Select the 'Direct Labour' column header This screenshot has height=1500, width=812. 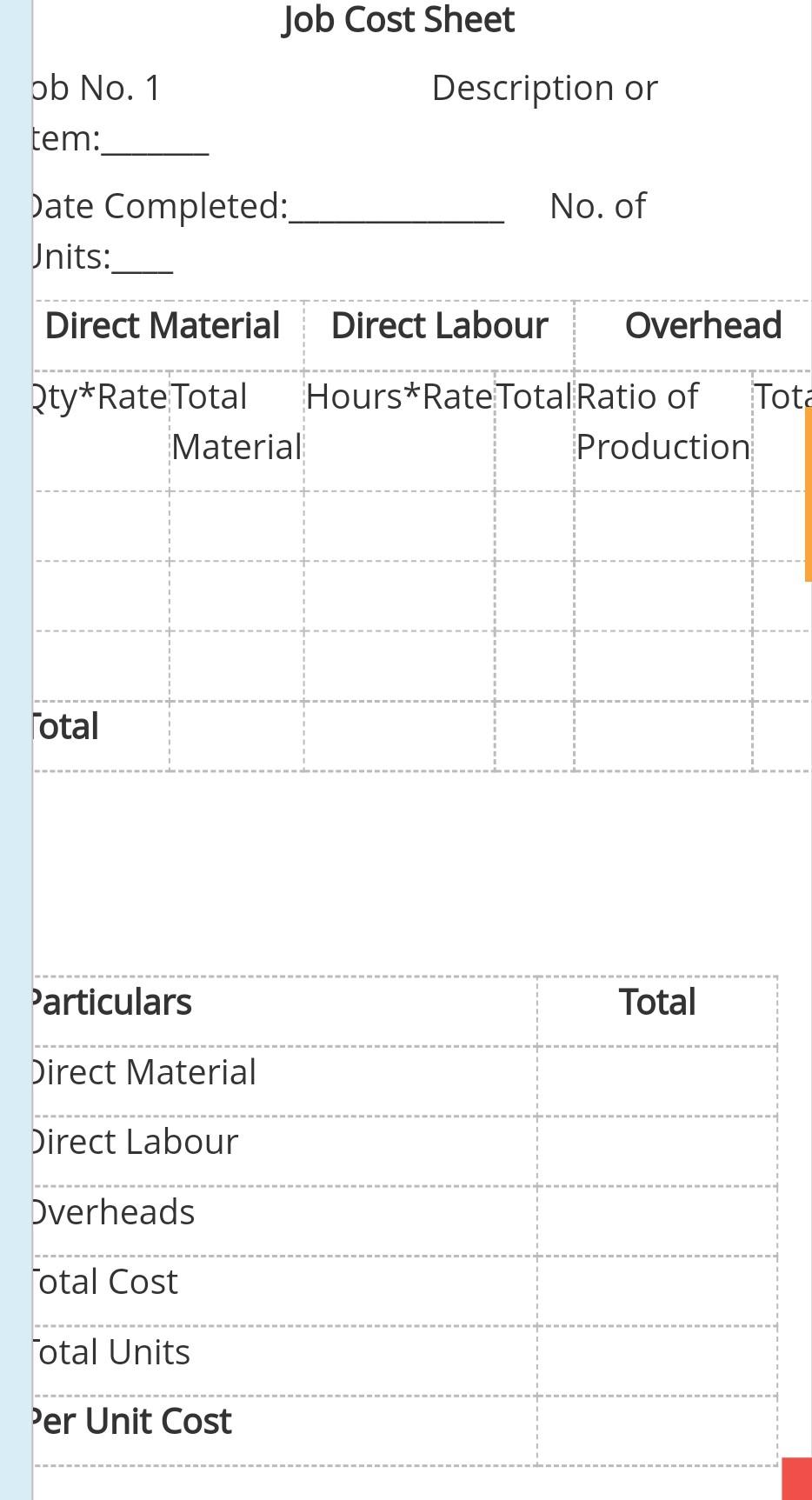pyautogui.click(x=439, y=325)
